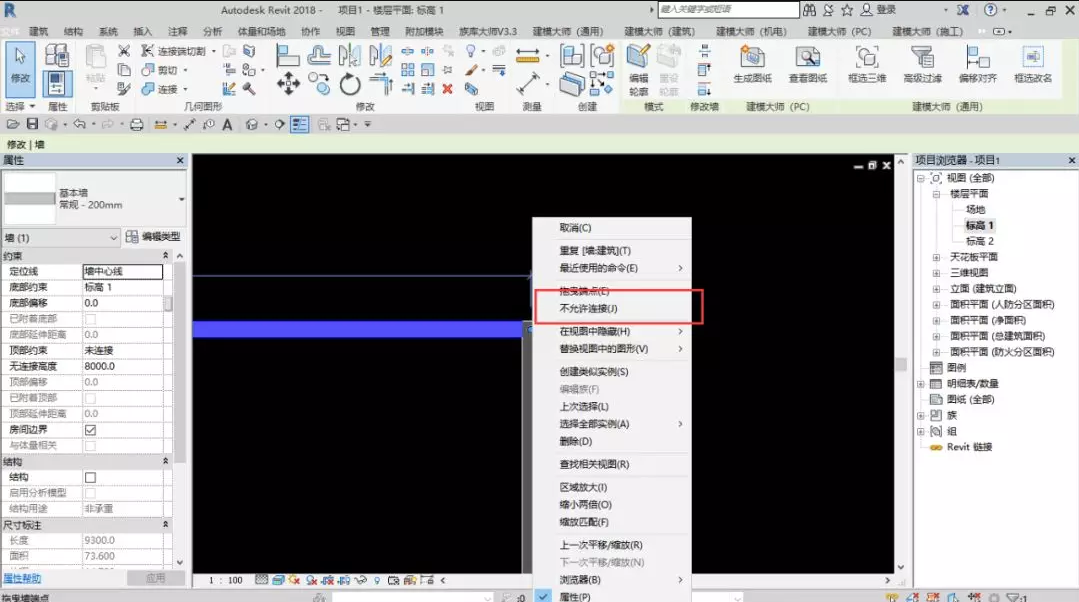
Task: Click the 高级过滤 filter icon
Action: (922, 65)
